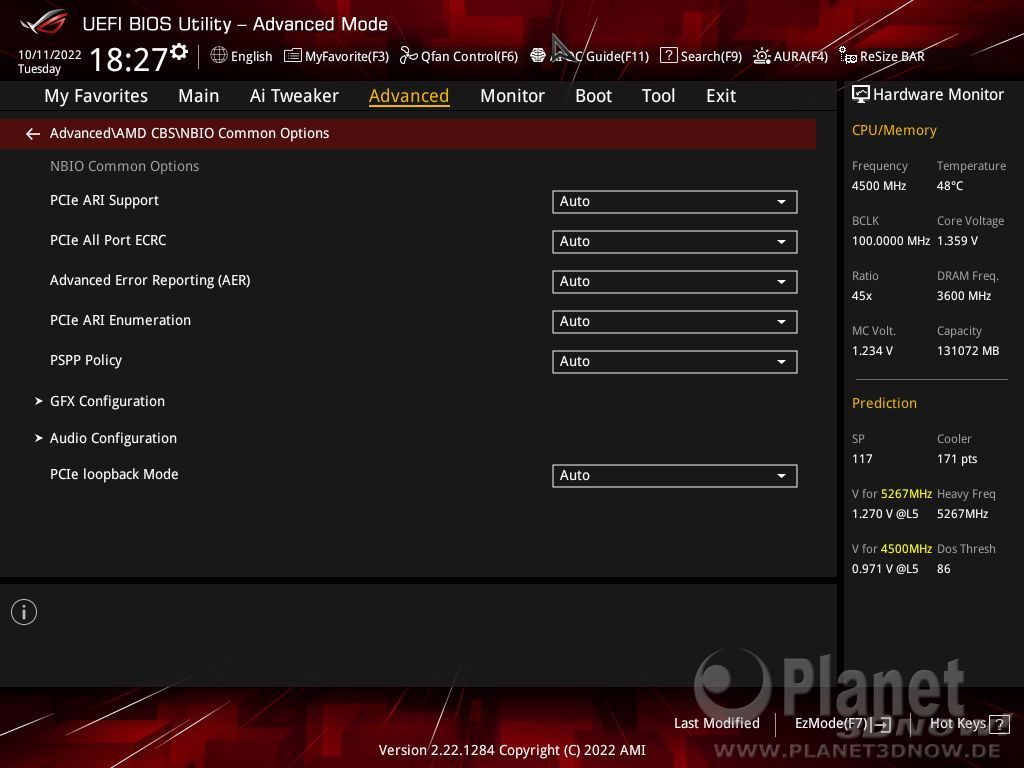
Task: Click the MyFavorite list icon
Action: (293, 56)
